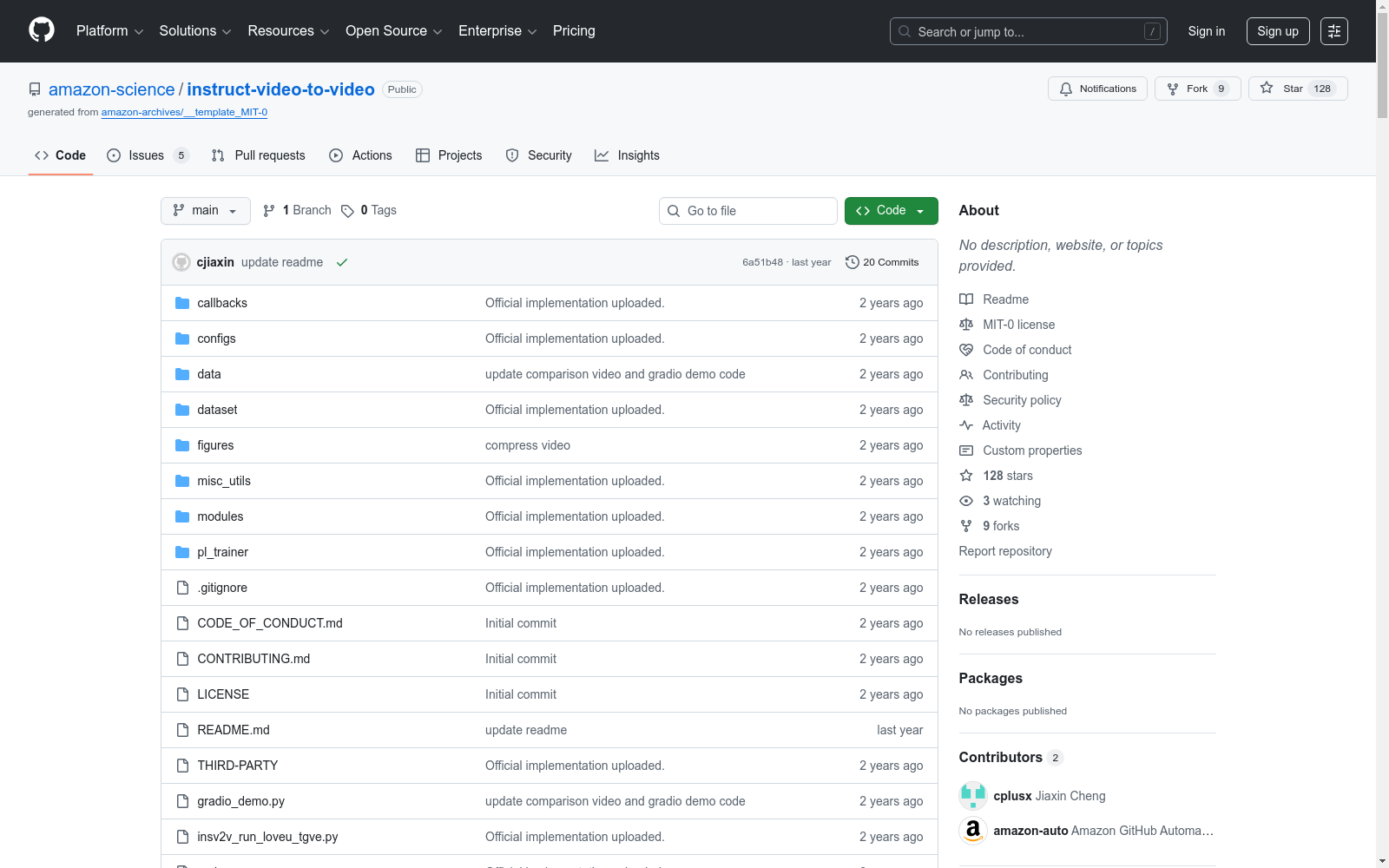Open the Pricing page
The height and width of the screenshot is (868, 1389).
point(574,31)
